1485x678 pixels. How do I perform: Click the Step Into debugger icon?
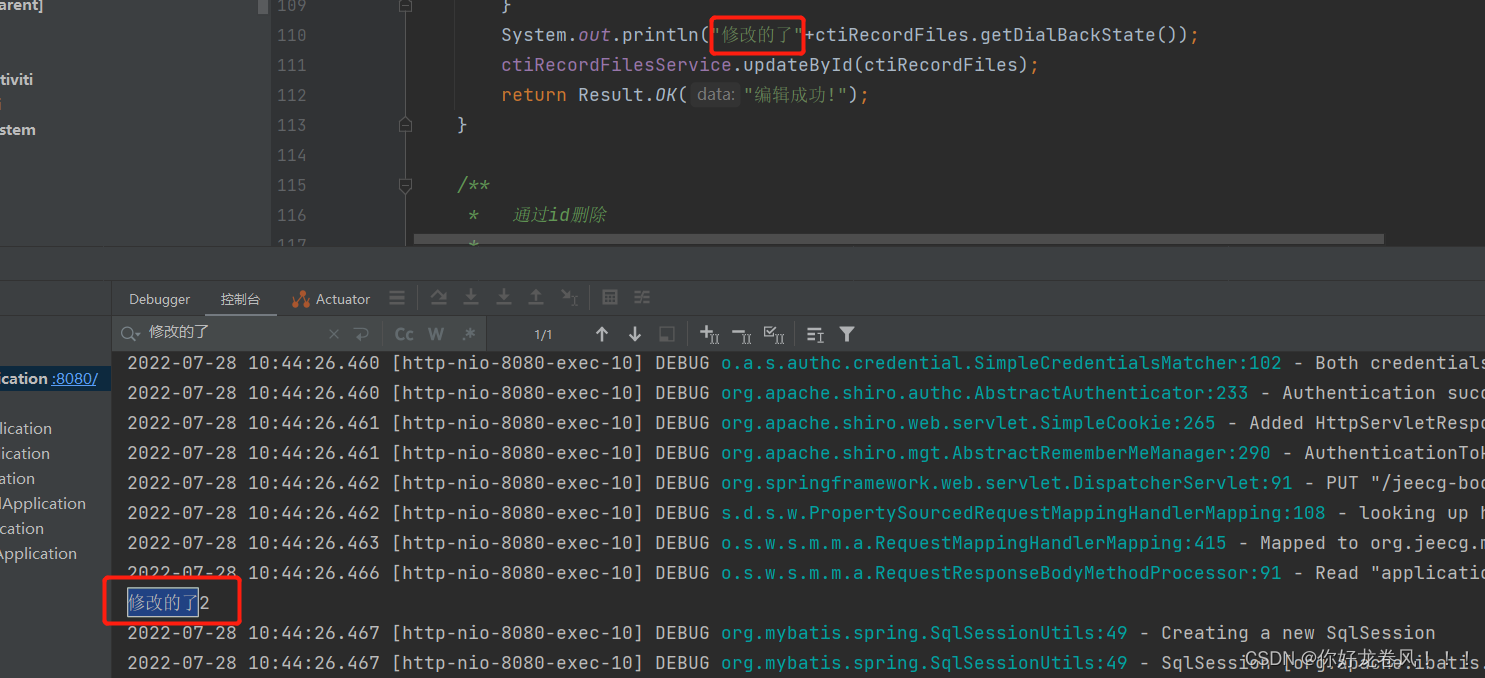[x=471, y=297]
